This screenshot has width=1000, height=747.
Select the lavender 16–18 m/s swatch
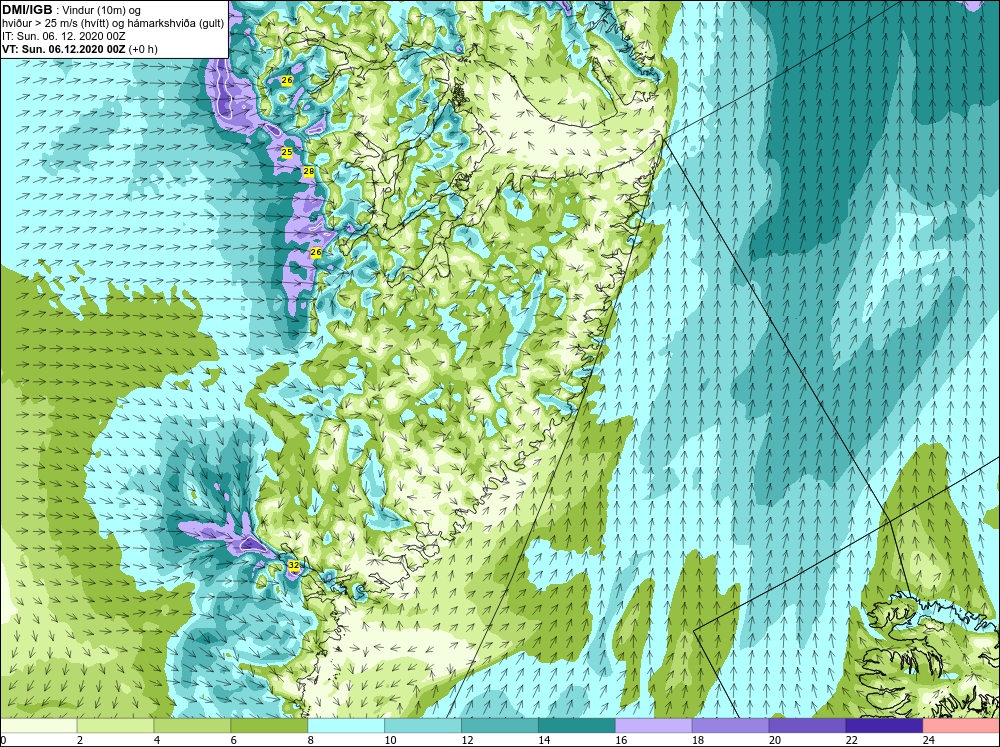[x=654, y=726]
